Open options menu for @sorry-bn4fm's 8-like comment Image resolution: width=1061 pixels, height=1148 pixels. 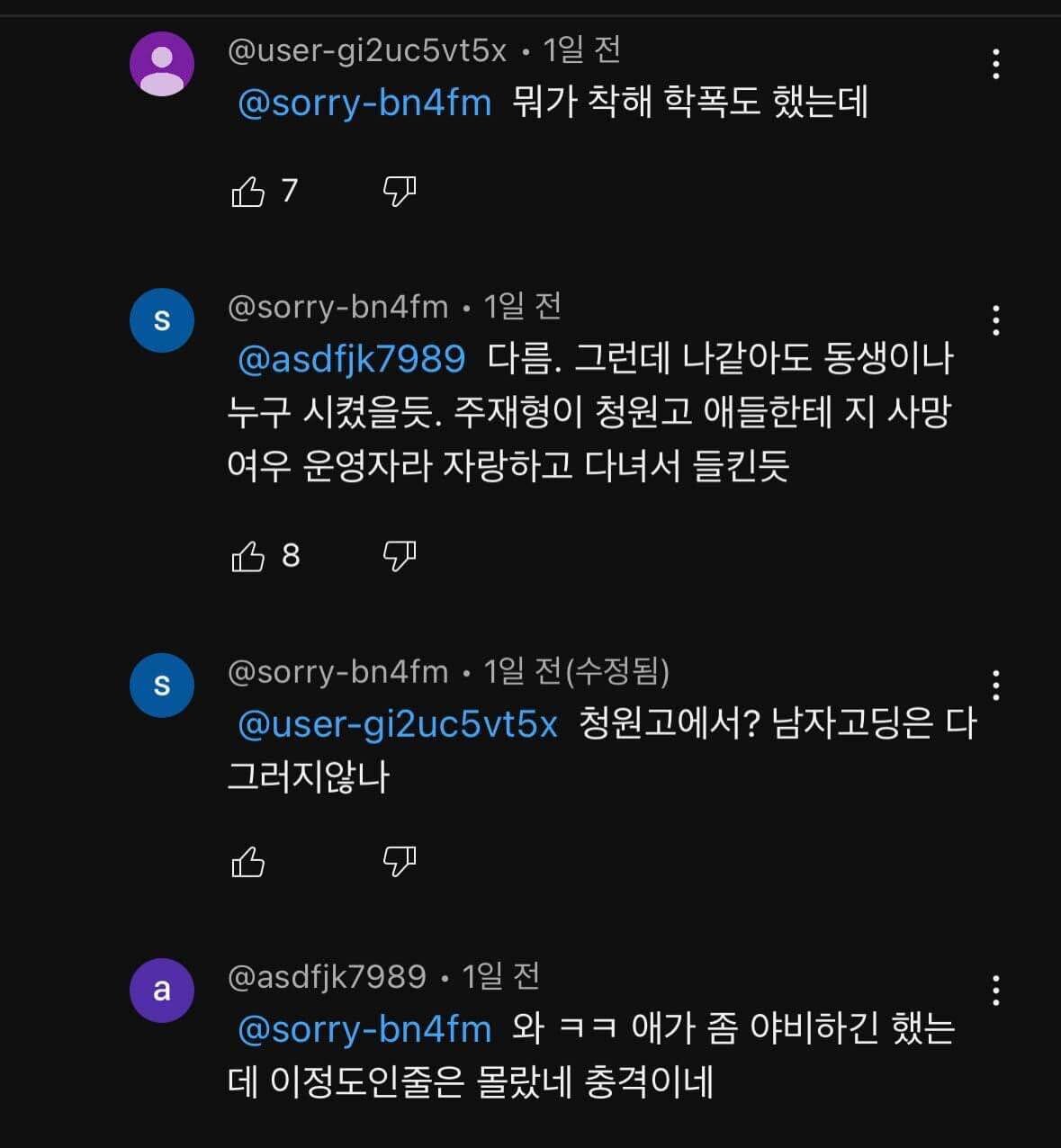pos(995,319)
